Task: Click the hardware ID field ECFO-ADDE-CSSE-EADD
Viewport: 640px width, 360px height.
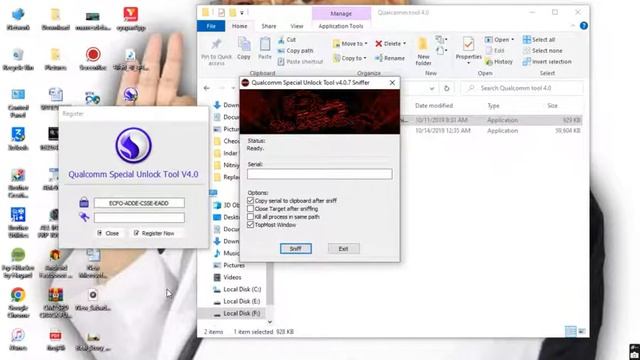Action: (x=139, y=203)
